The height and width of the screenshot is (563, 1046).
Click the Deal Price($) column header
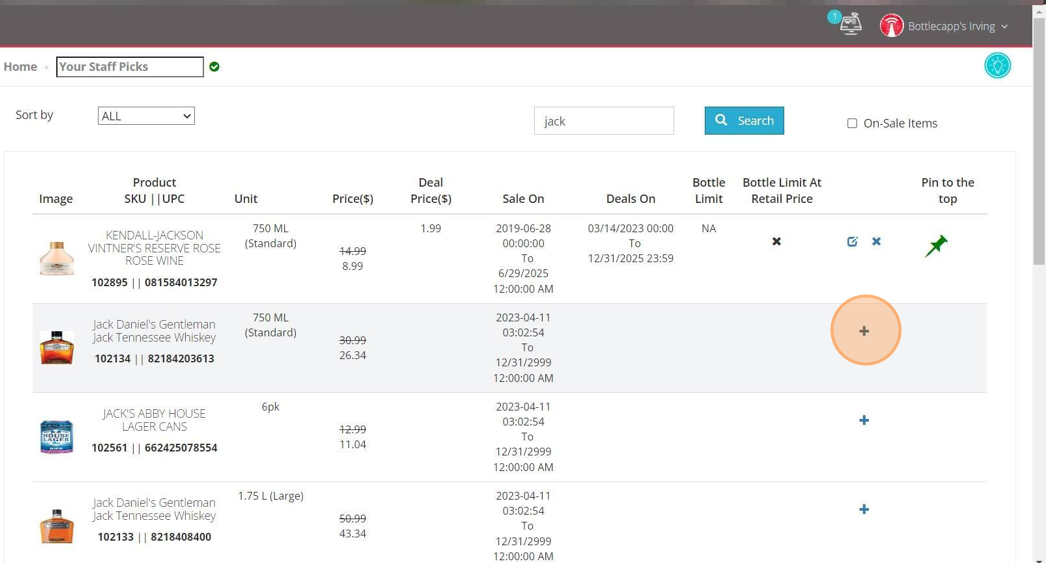pyautogui.click(x=431, y=191)
